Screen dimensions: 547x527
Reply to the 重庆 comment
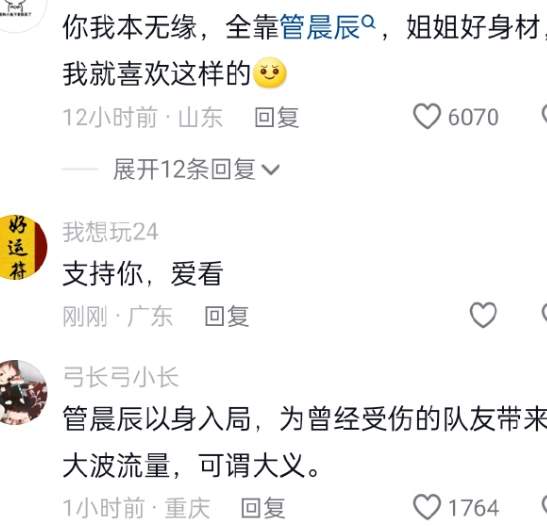(263, 508)
